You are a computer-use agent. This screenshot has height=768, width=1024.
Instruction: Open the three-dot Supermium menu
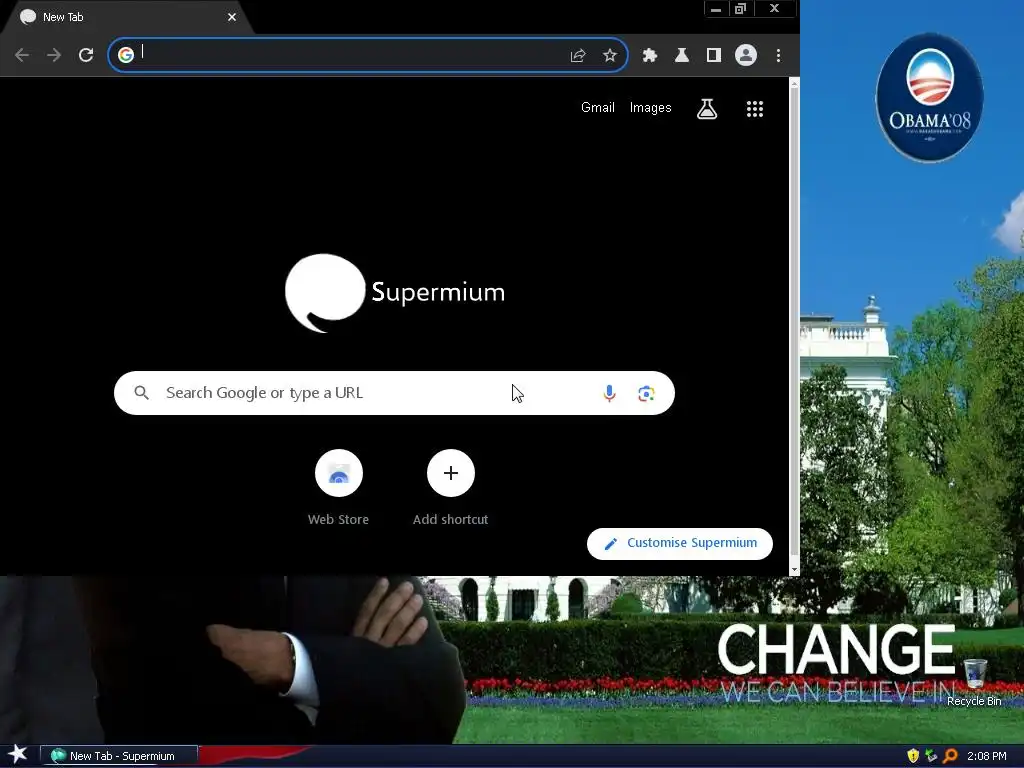[778, 56]
